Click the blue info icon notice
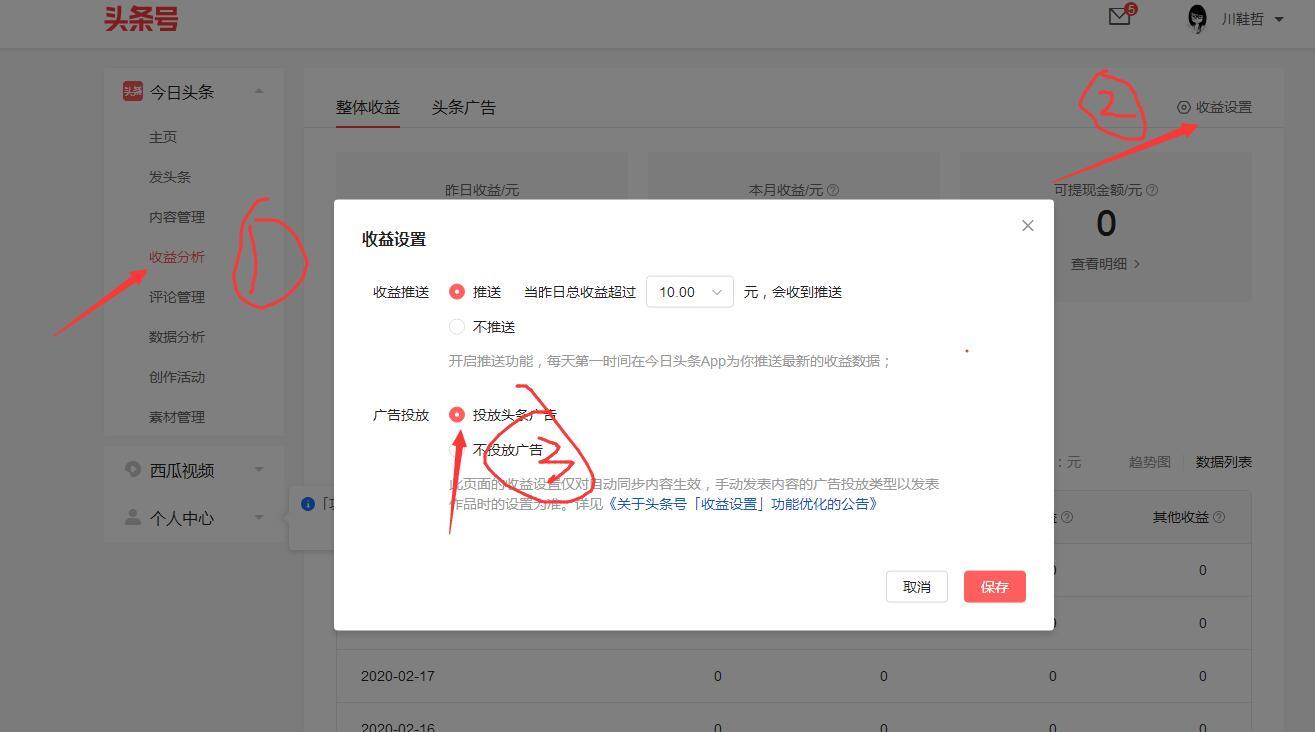 pos(308,504)
